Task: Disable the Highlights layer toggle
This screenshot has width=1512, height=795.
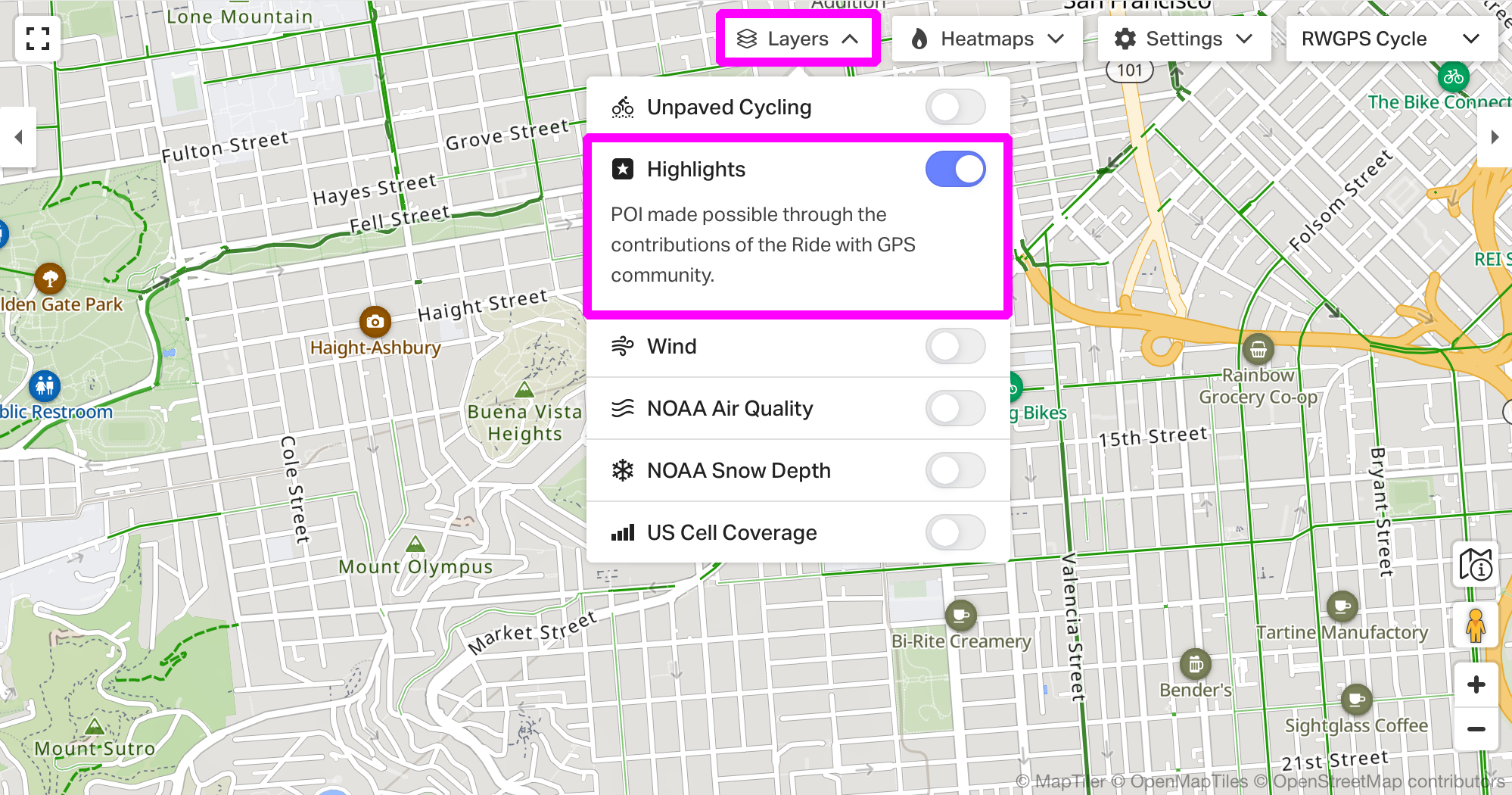Action: coord(955,169)
